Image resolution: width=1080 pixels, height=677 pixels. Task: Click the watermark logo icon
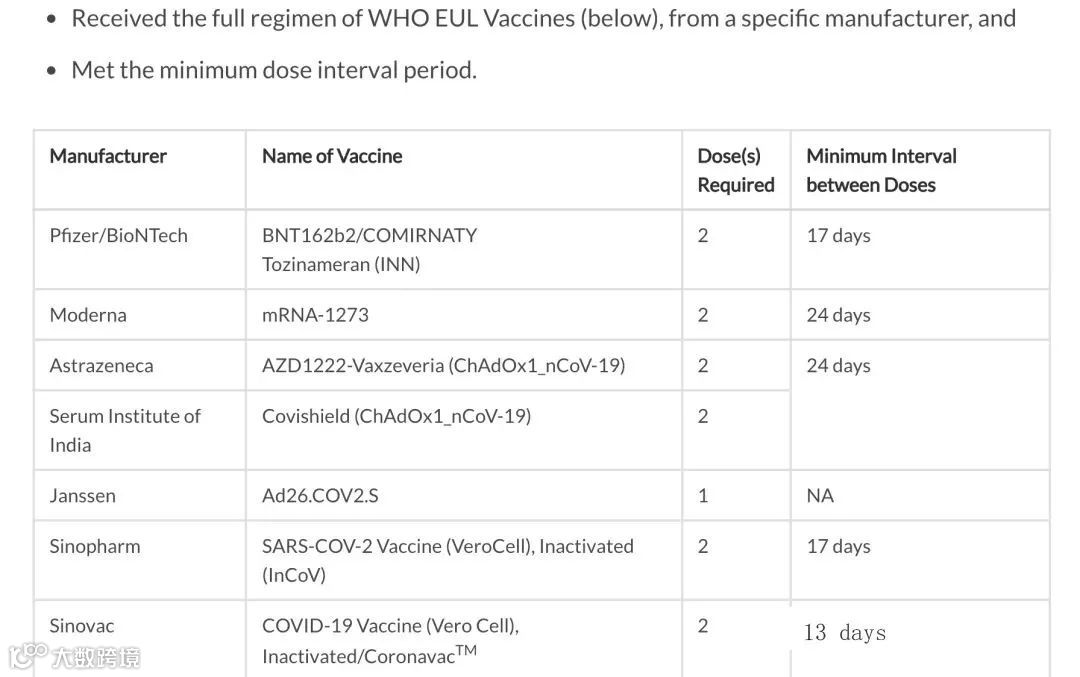[x=28, y=655]
